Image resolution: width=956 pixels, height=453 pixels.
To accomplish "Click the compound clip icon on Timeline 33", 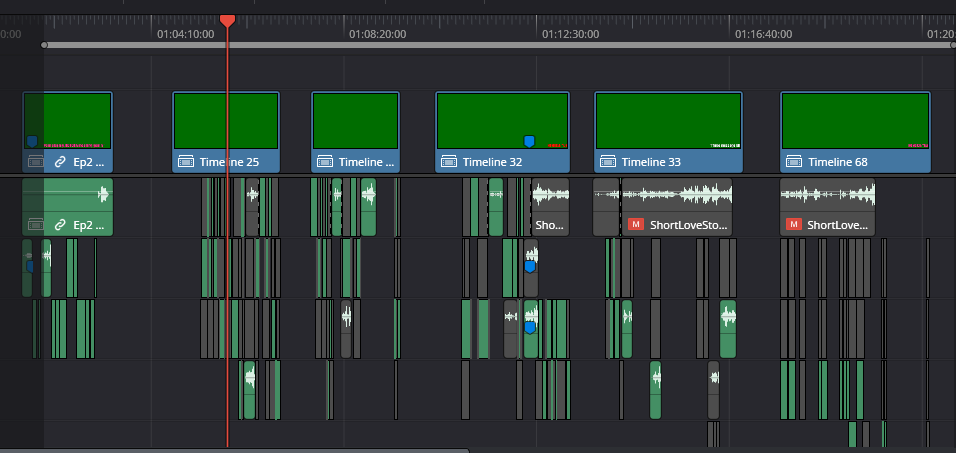I will [x=608, y=162].
